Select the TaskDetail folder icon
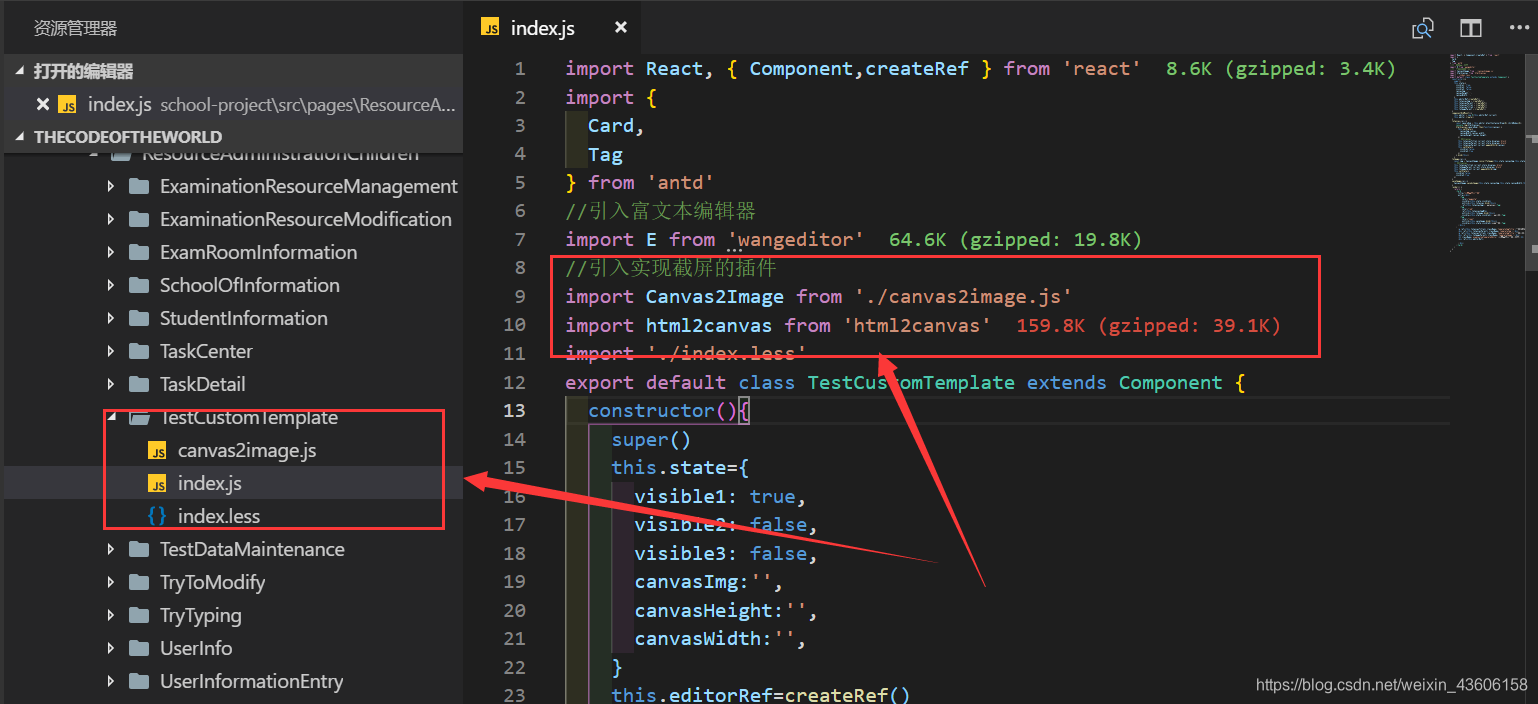1538x704 pixels. tap(139, 384)
